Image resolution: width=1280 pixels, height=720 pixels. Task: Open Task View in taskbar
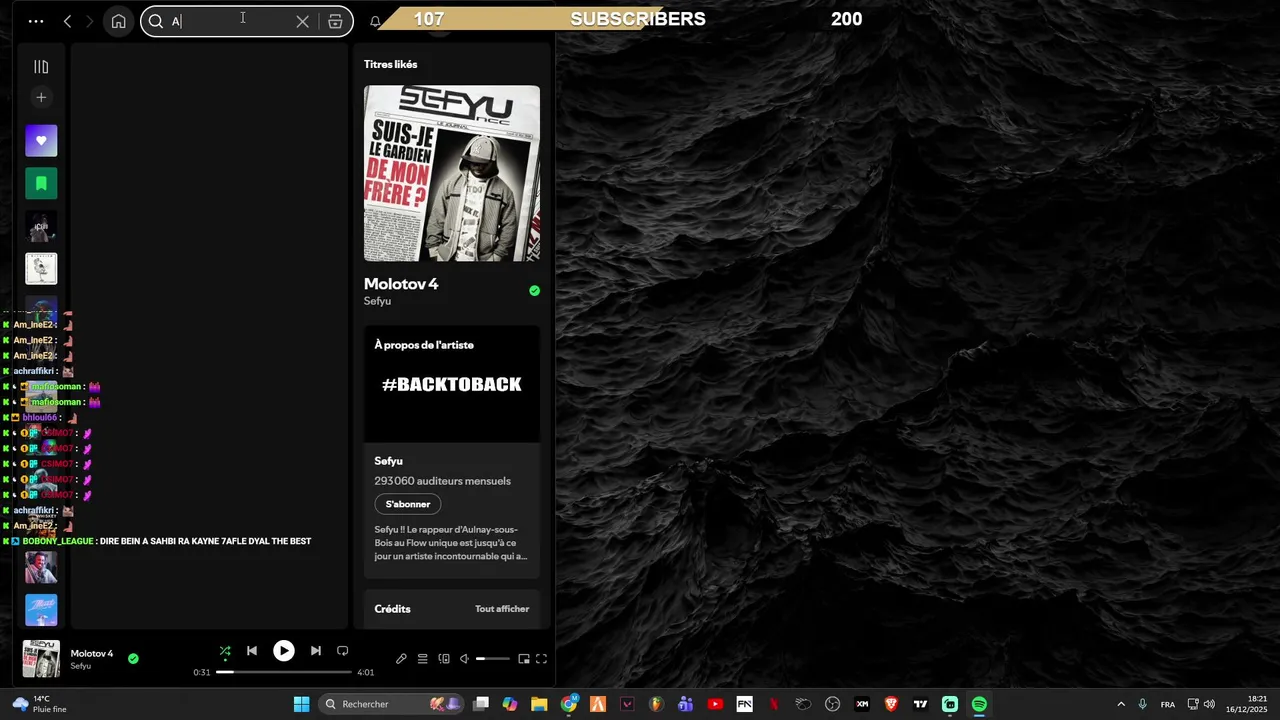481,704
